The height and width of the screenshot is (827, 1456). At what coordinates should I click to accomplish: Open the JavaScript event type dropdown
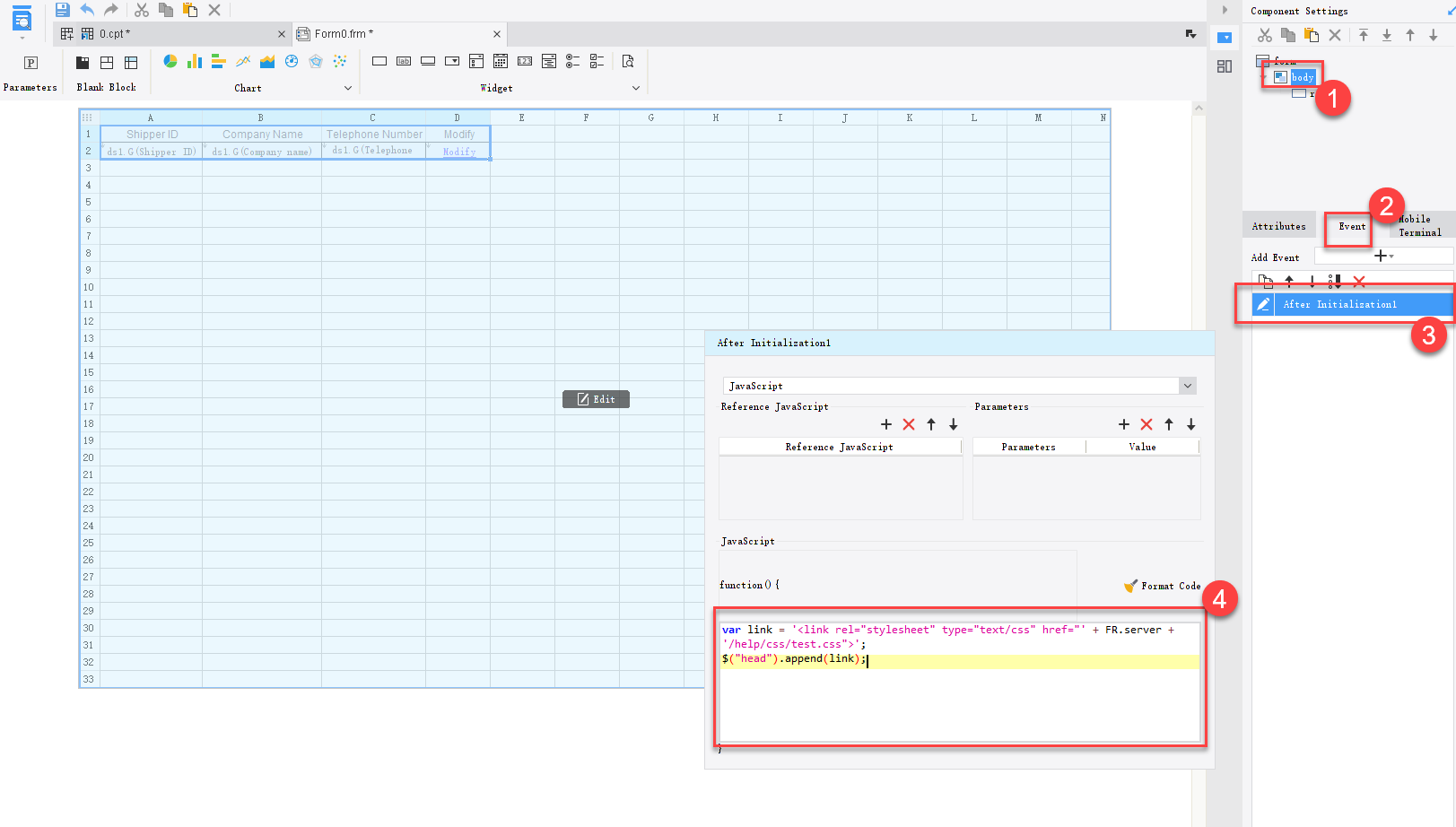click(x=1187, y=386)
